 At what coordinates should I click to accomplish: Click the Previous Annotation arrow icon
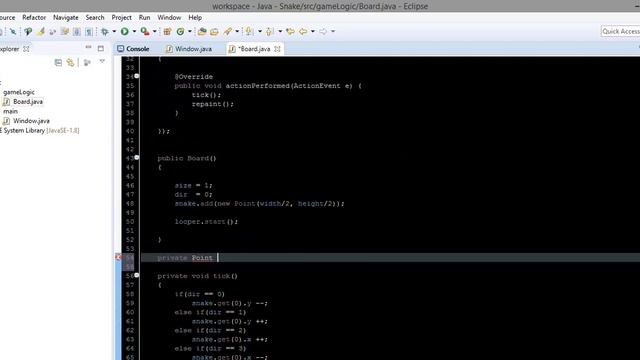click(x=269, y=31)
